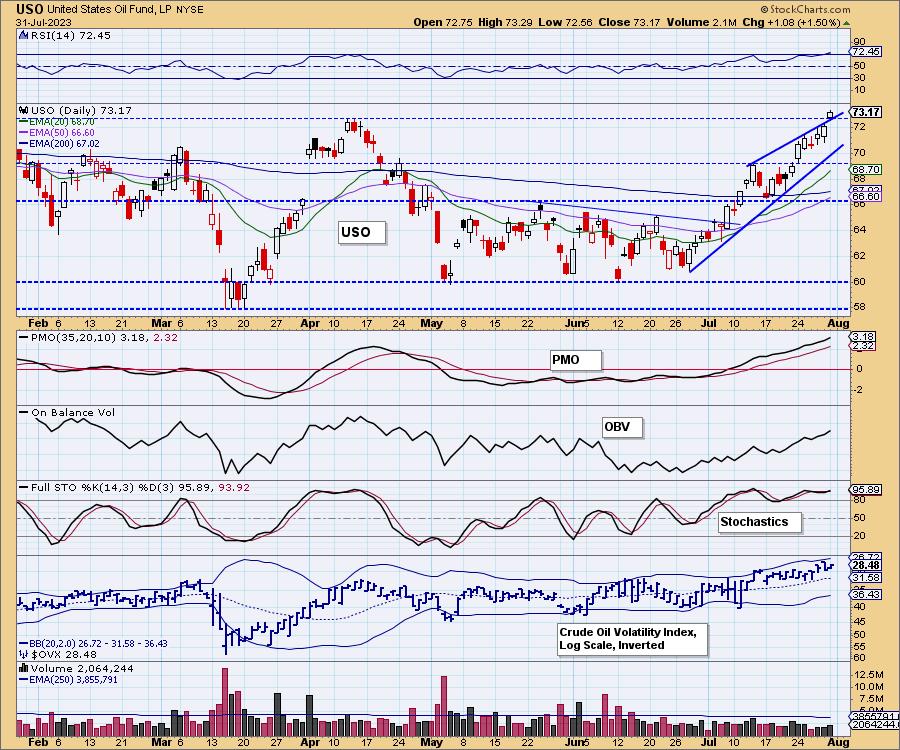Click the RSI(14) indicator legend icon
This screenshot has width=900, height=750.
[24, 35]
